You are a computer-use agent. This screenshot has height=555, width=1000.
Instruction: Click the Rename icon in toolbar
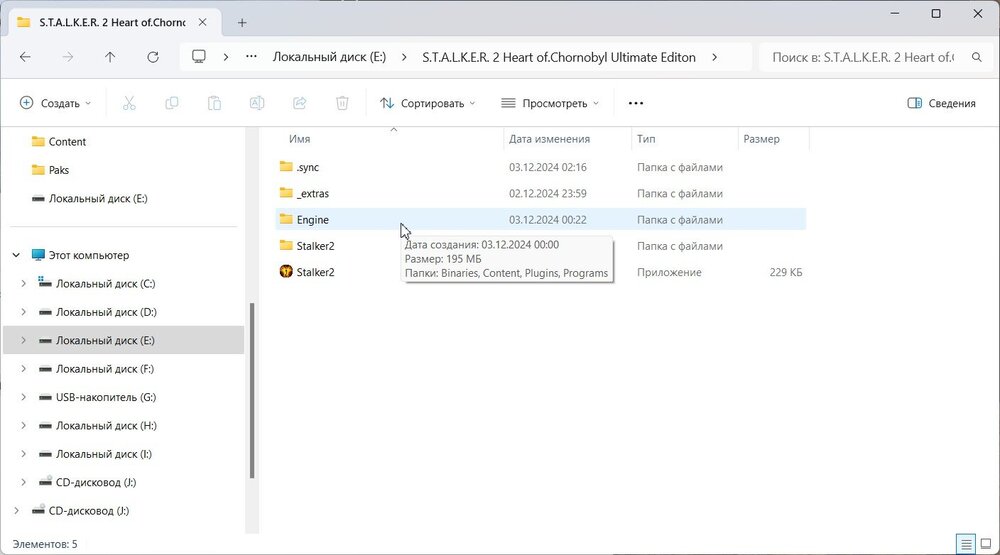(257, 103)
